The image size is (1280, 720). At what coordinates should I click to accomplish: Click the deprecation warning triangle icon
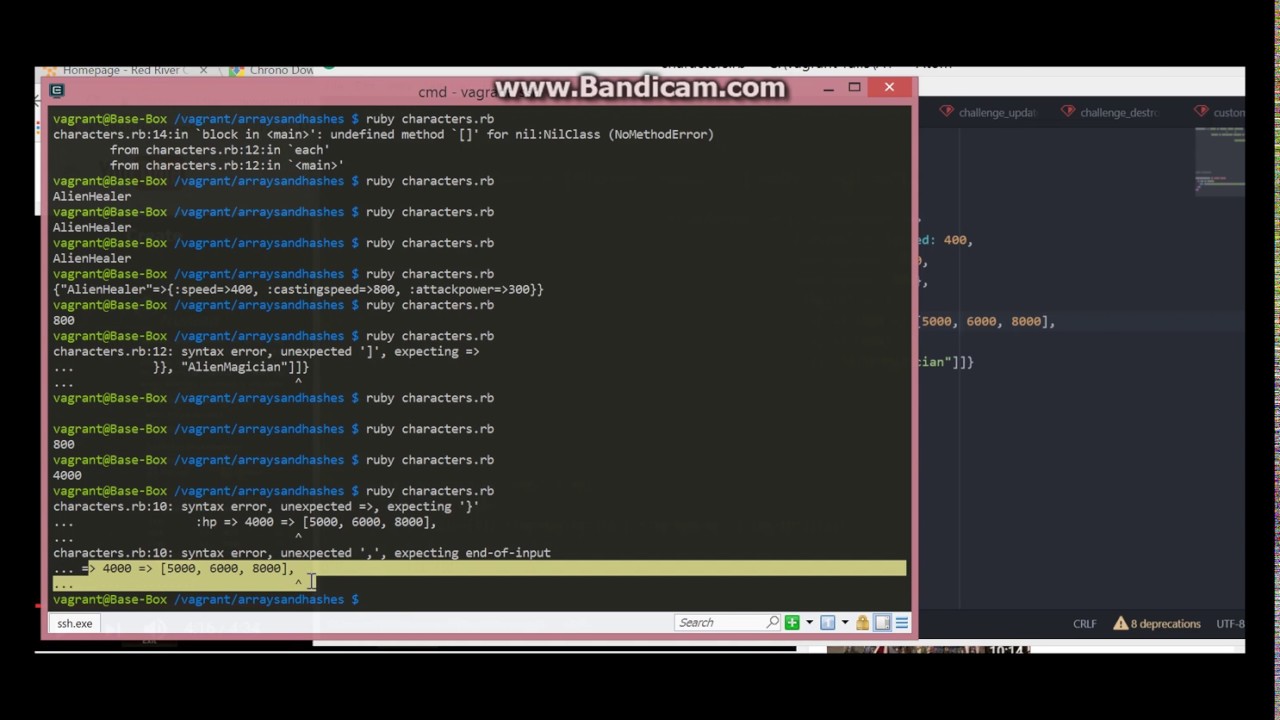click(x=1121, y=623)
